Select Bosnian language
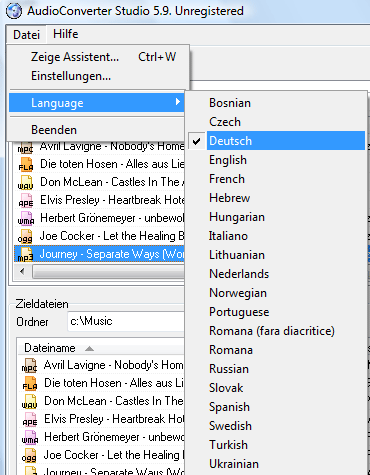The image size is (370, 475). pos(277,103)
